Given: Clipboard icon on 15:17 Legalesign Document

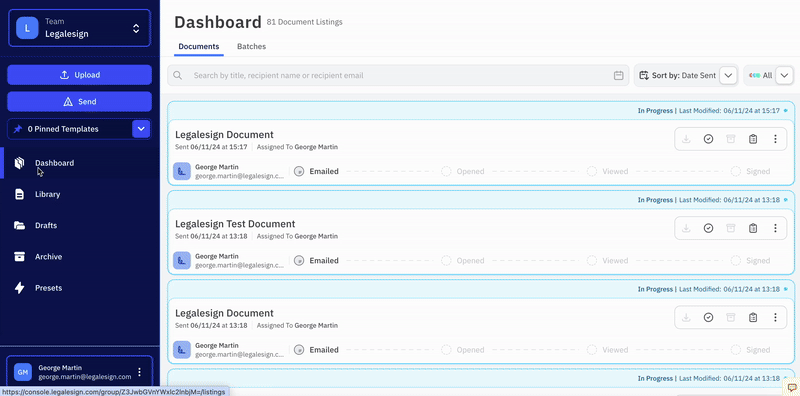Looking at the screenshot, I should (x=753, y=139).
